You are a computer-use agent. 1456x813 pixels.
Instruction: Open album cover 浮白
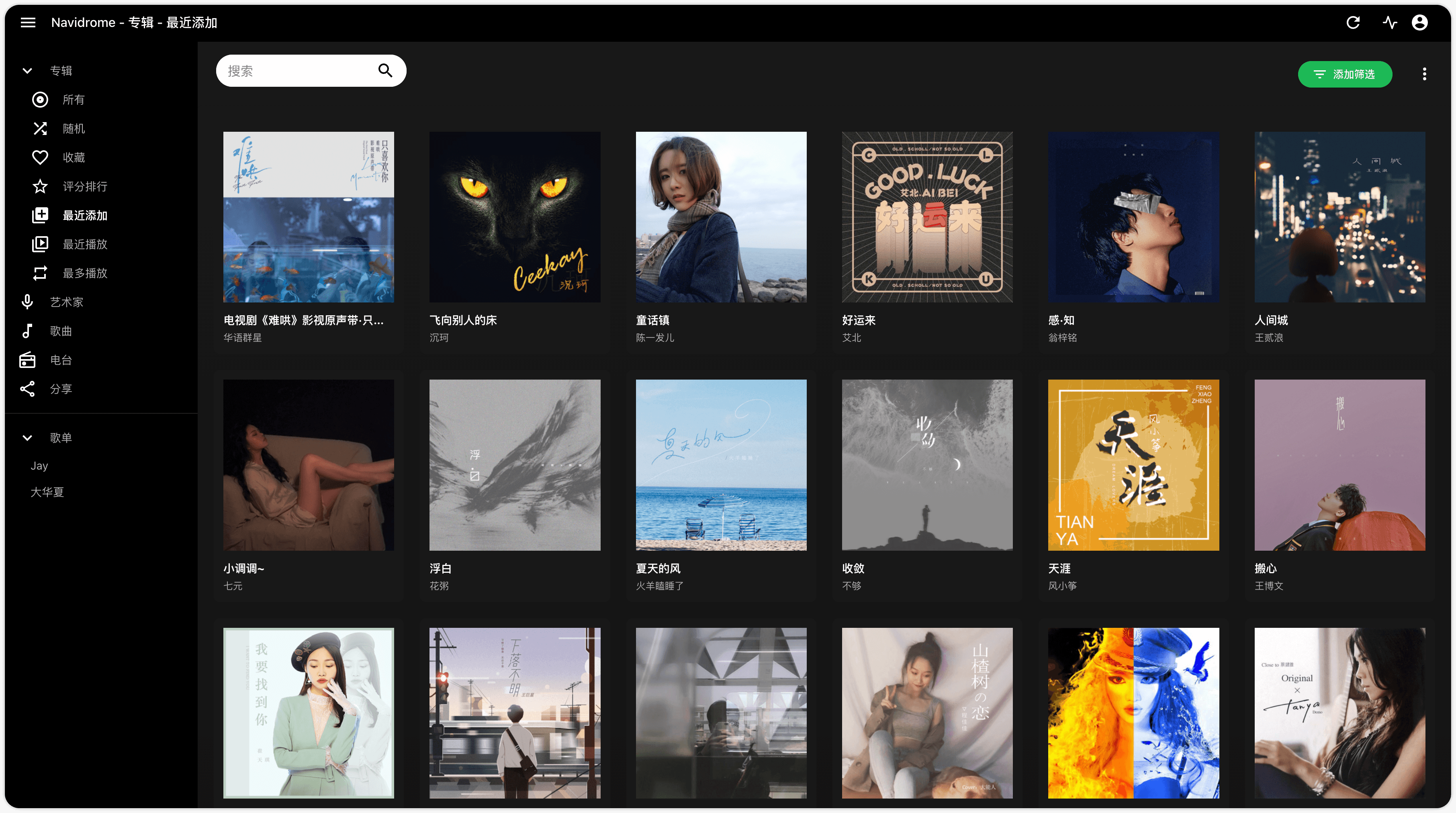(514, 465)
